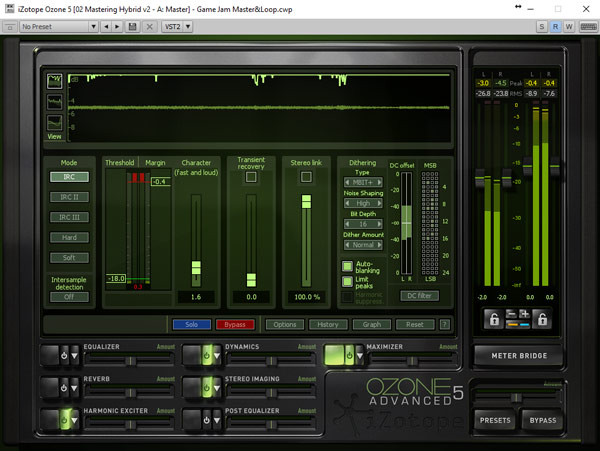
Task: Click the save preset floppy disk icon
Action: point(132,26)
